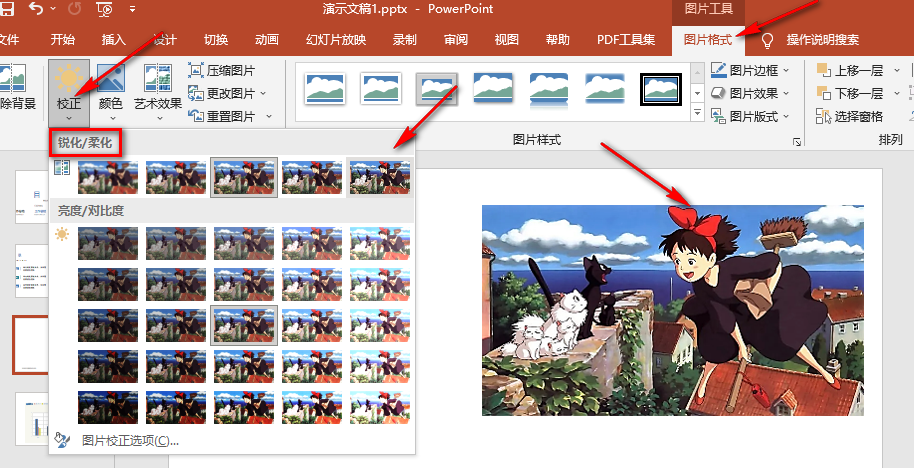The image size is (914, 468).
Task: Click the lightbulb 操作说明搜索 icon
Action: (x=768, y=40)
